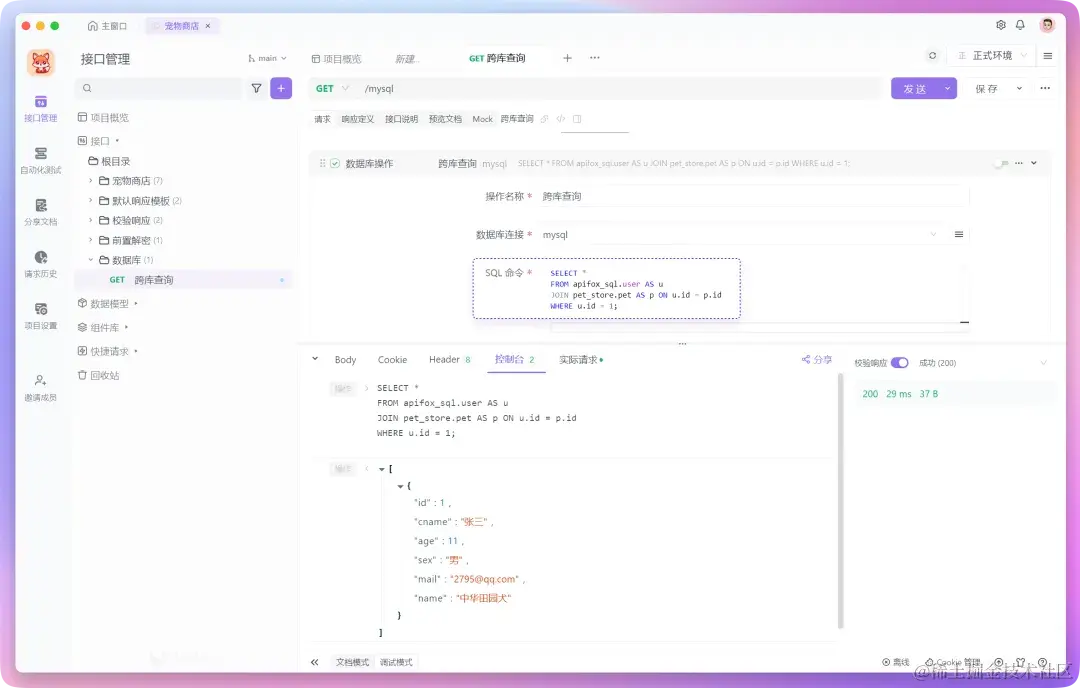The width and height of the screenshot is (1080, 688).
Task: Open the 发送 button dropdown arrow
Action: click(947, 88)
